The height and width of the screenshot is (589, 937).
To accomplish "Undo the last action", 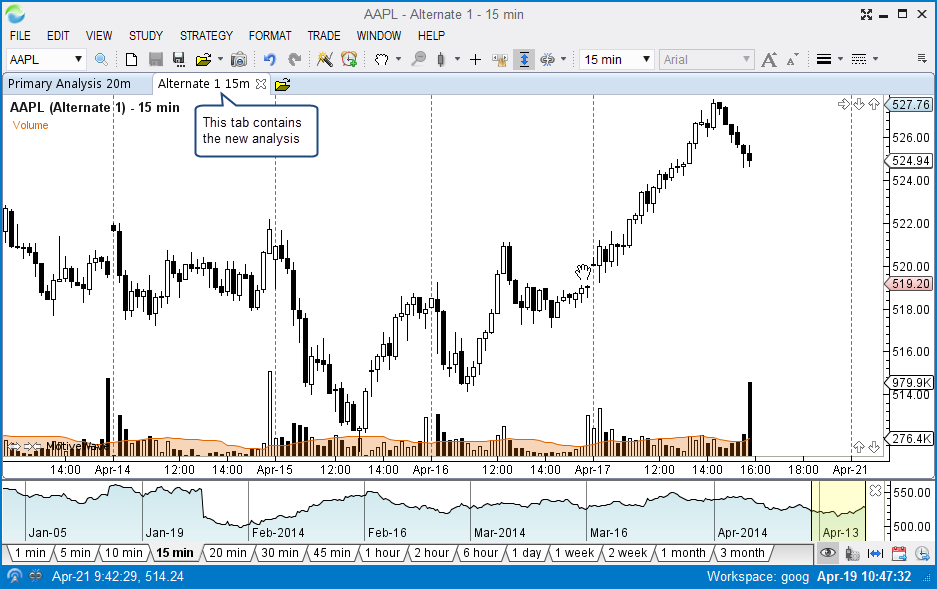I will tap(270, 59).
